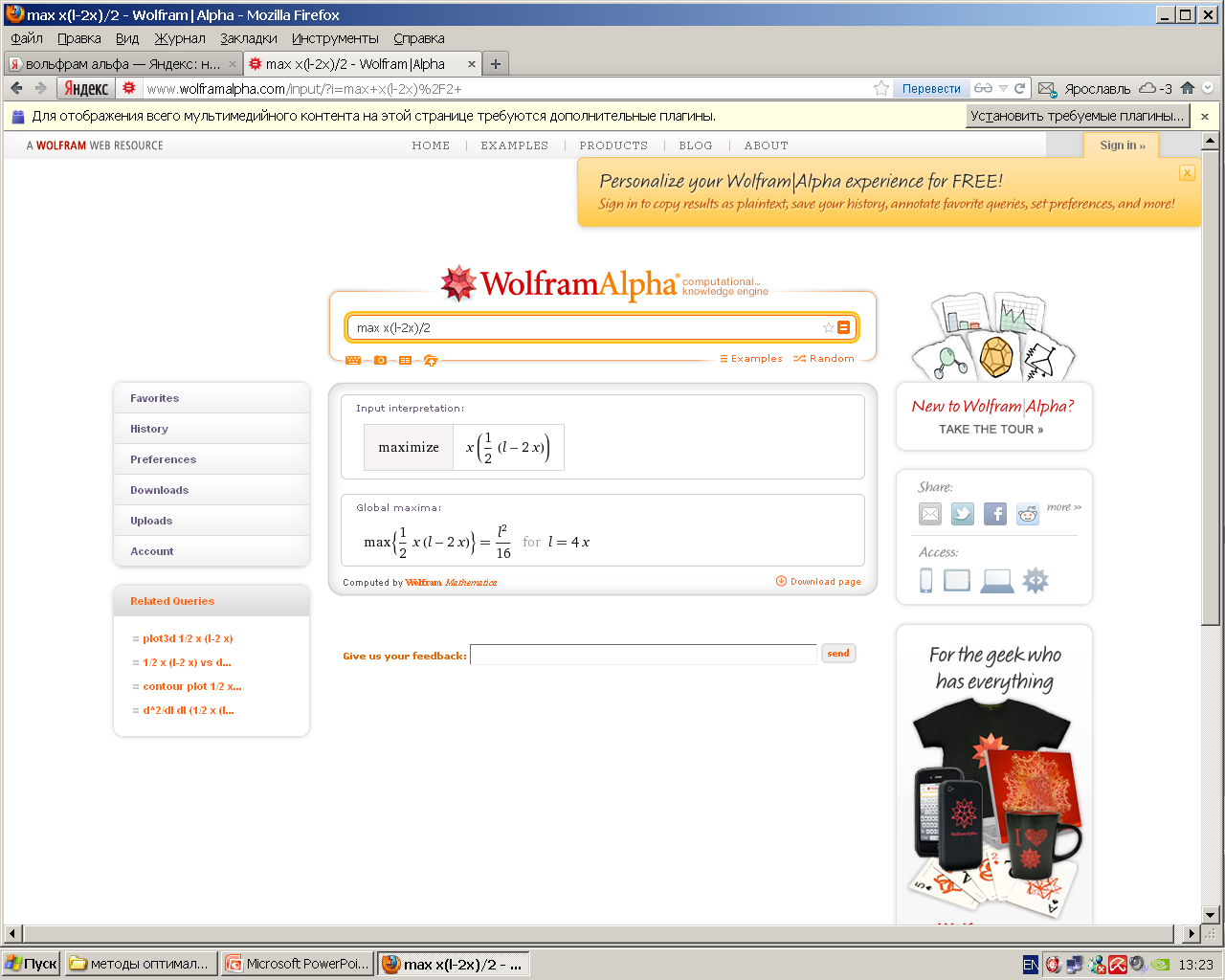Click the data input table icon

coord(405,360)
